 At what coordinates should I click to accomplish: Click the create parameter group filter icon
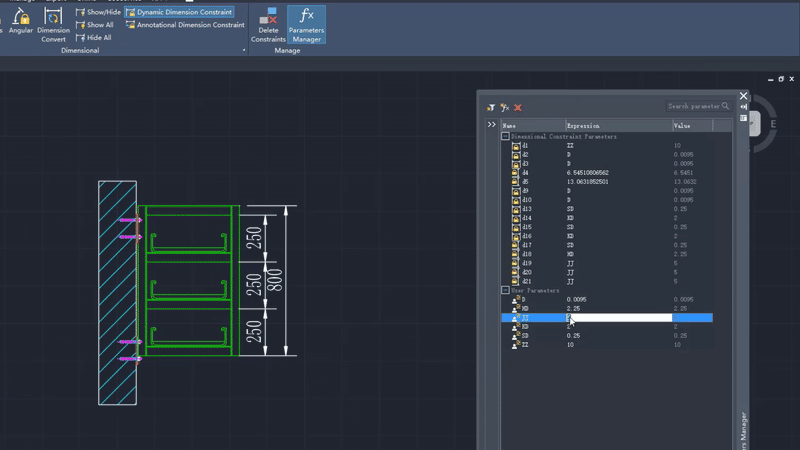[491, 107]
